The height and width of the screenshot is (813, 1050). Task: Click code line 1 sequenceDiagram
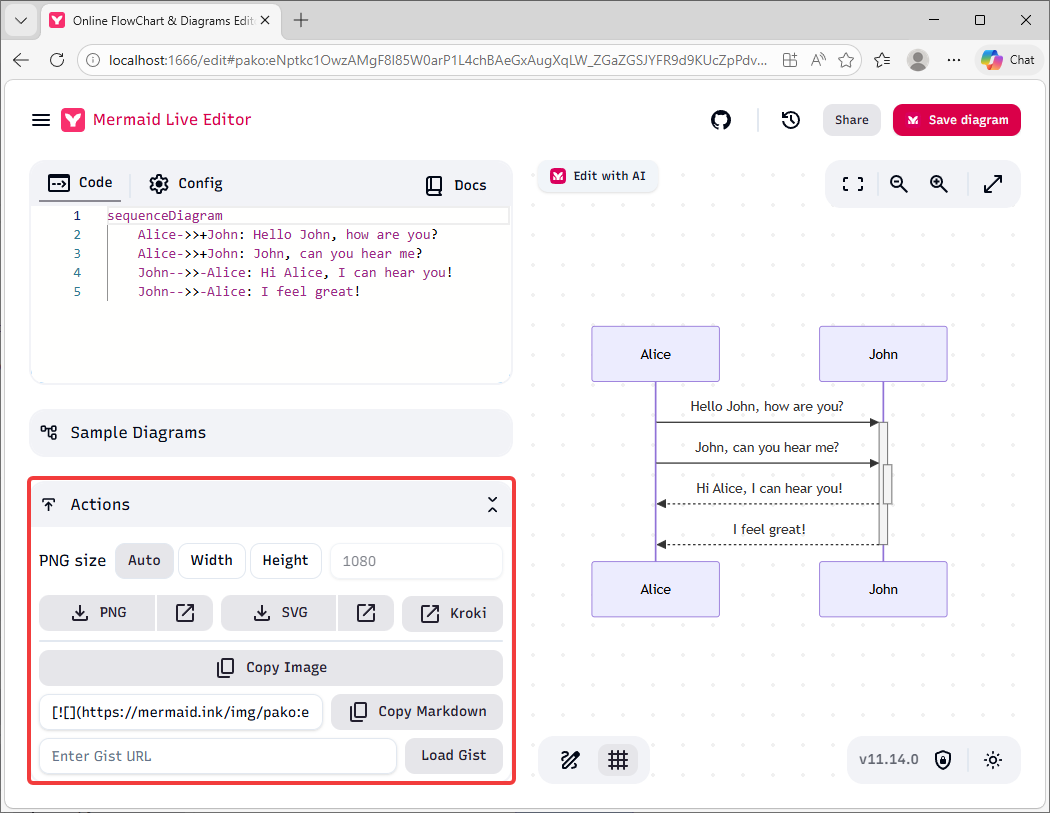(x=165, y=216)
